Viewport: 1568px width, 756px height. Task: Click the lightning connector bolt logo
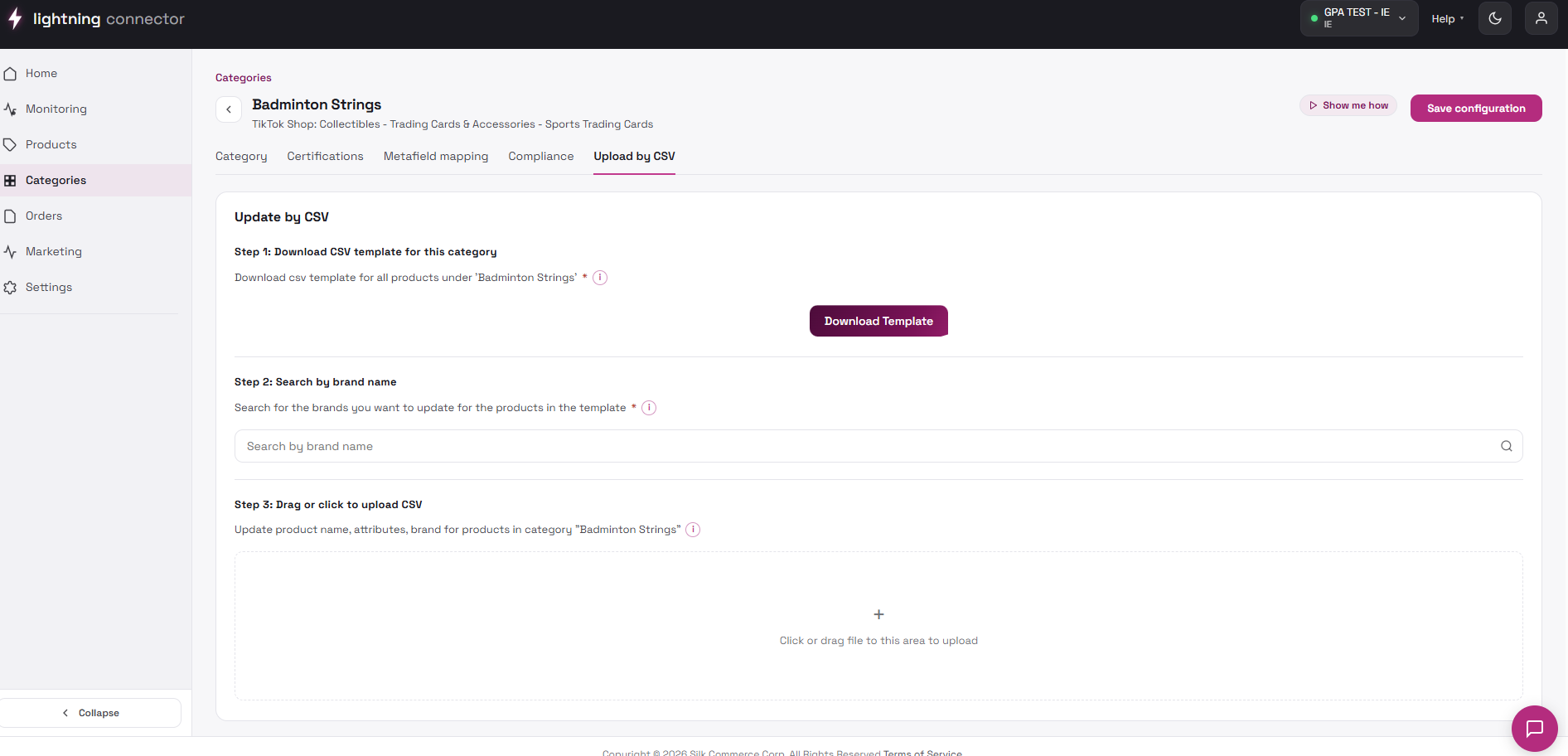[15, 19]
